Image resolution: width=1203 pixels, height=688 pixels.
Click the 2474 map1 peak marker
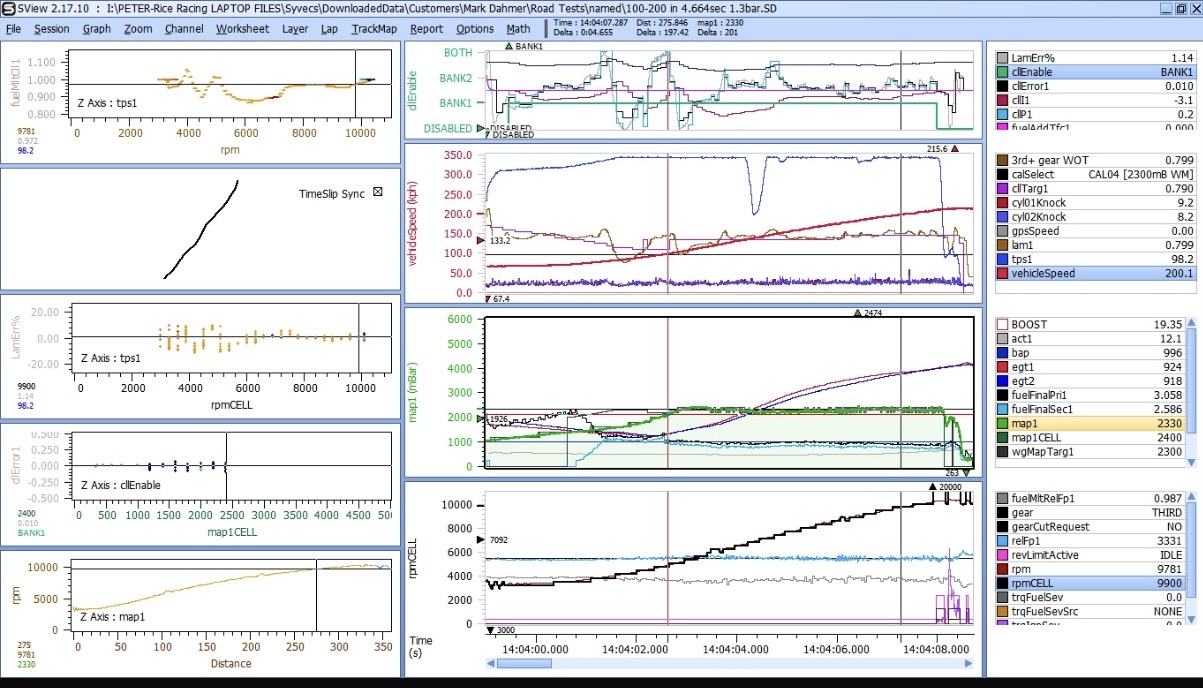[x=857, y=313]
